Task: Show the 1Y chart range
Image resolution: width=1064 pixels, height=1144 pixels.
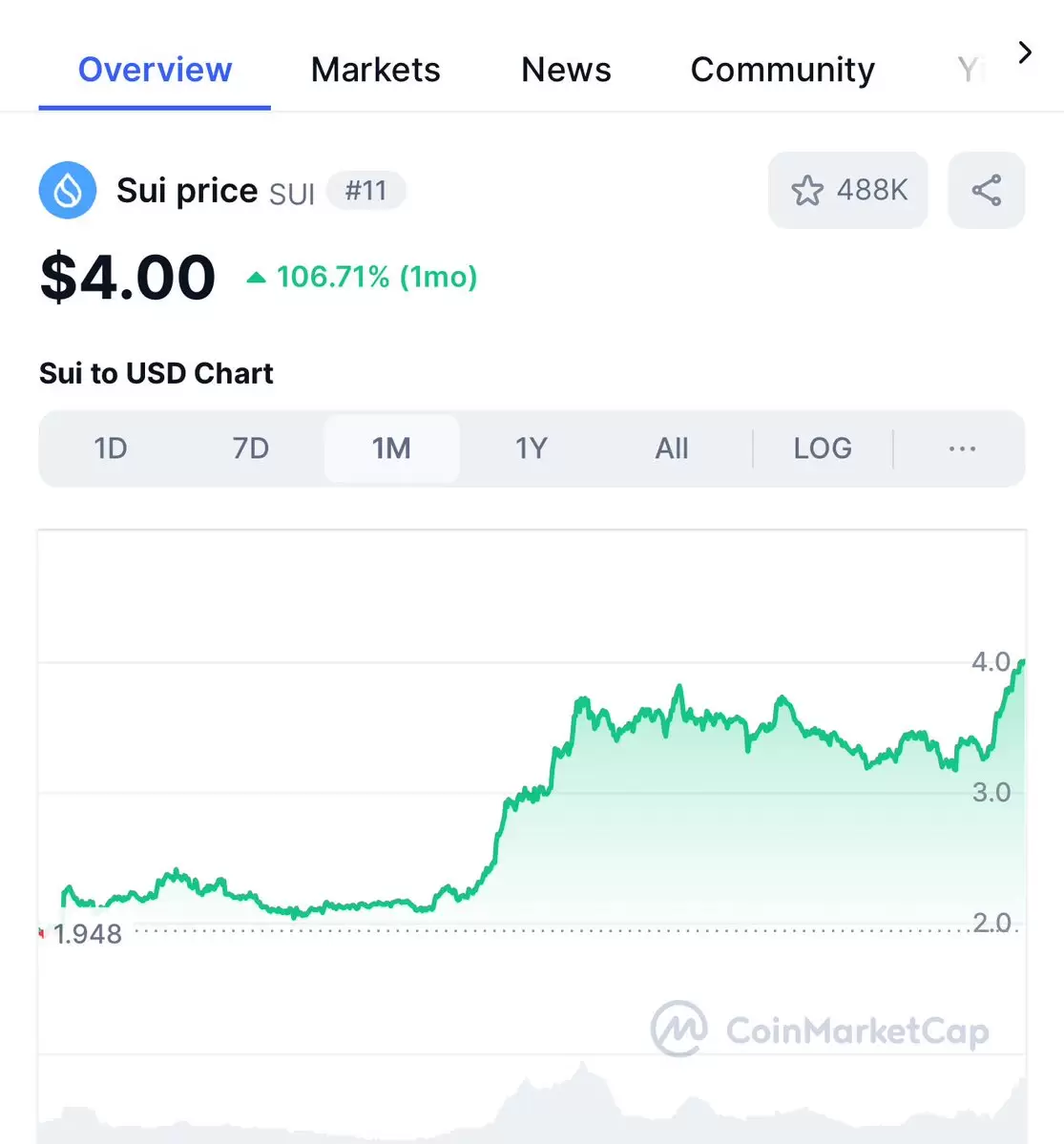Action: tap(532, 448)
